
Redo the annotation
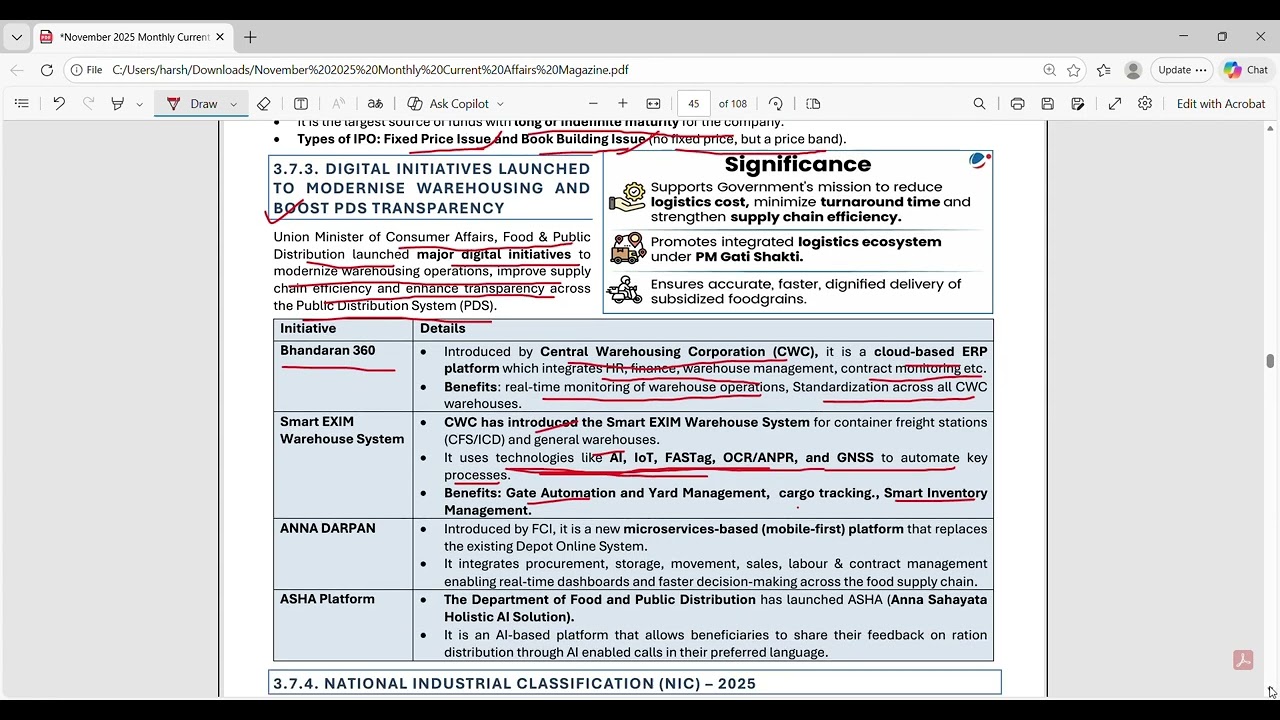(x=89, y=104)
